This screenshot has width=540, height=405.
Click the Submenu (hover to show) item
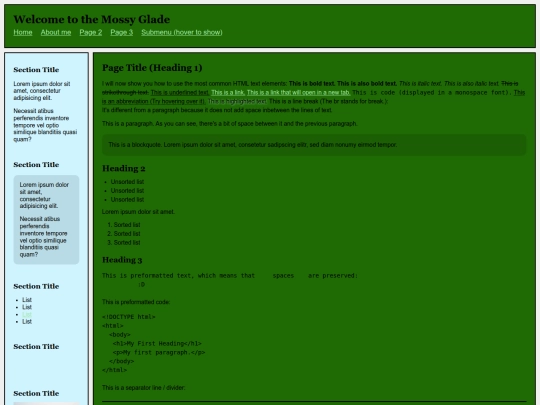click(x=182, y=32)
